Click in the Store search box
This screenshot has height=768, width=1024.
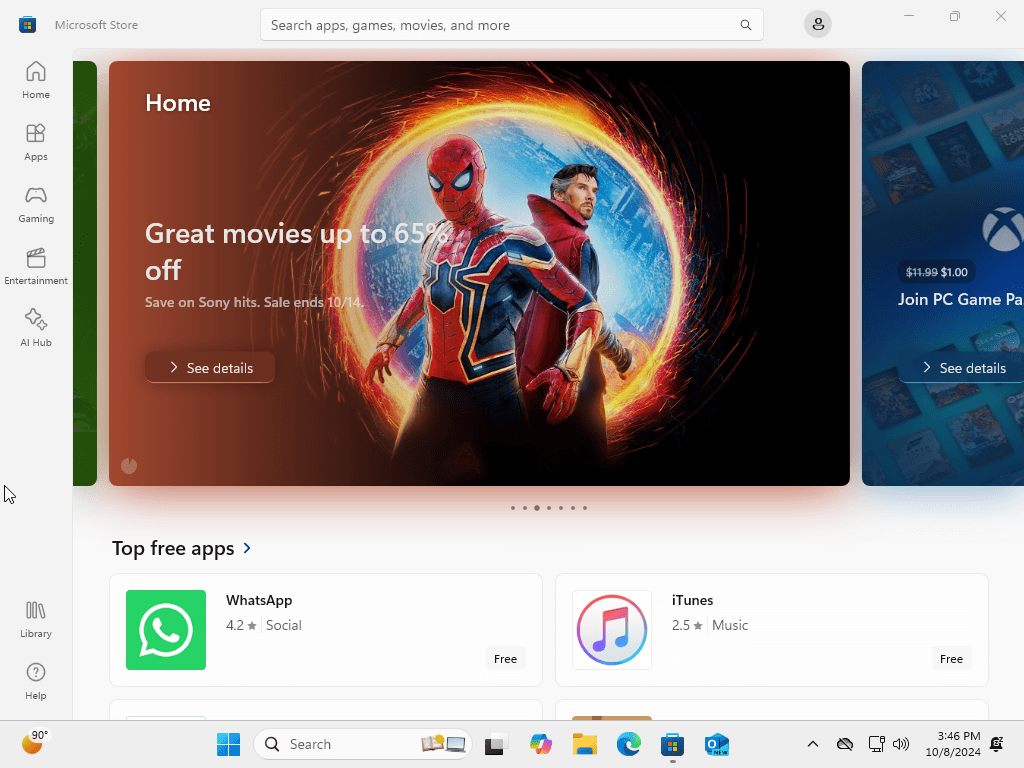point(511,25)
